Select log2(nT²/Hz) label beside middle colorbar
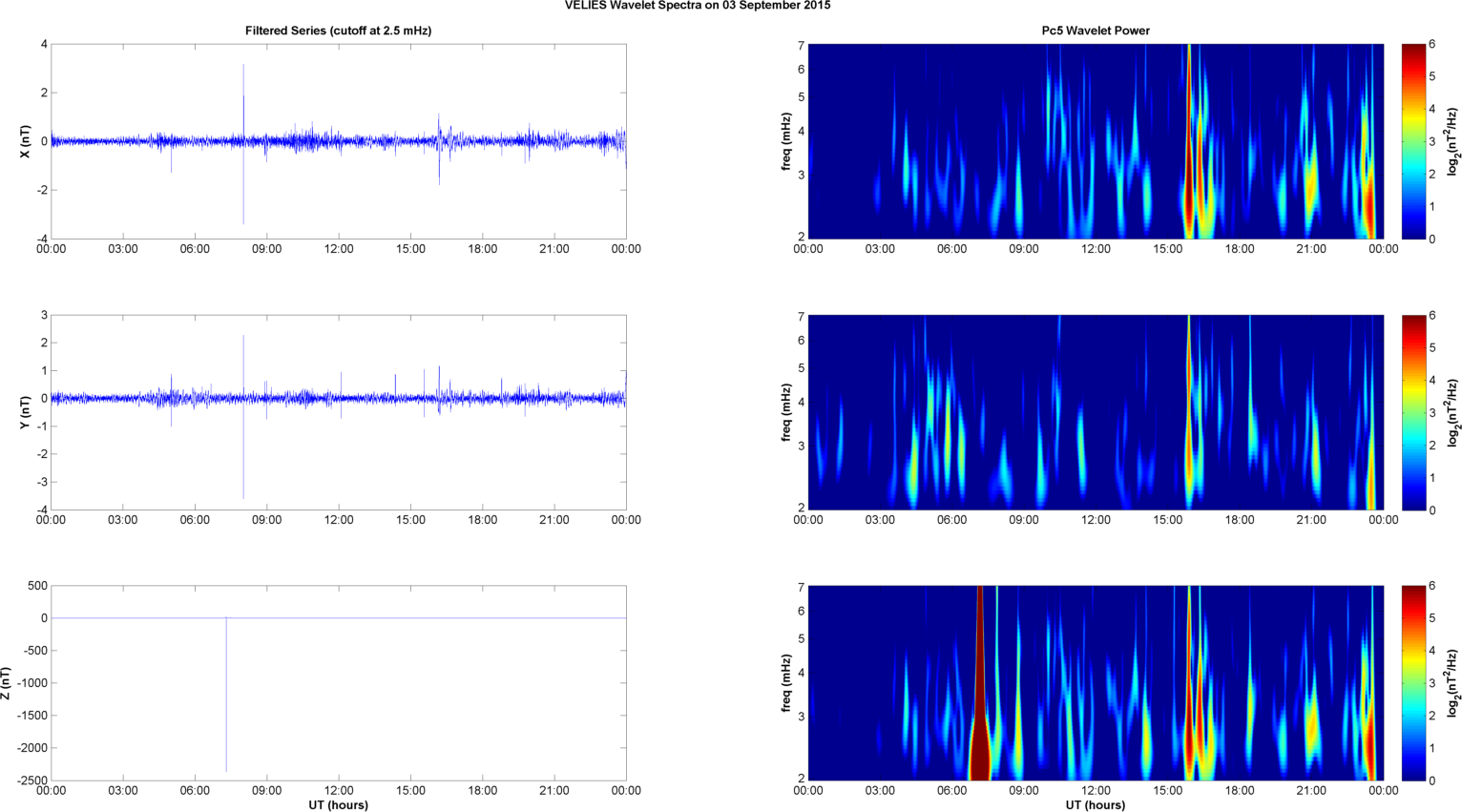This screenshot has width=1462, height=812. coord(1452,412)
